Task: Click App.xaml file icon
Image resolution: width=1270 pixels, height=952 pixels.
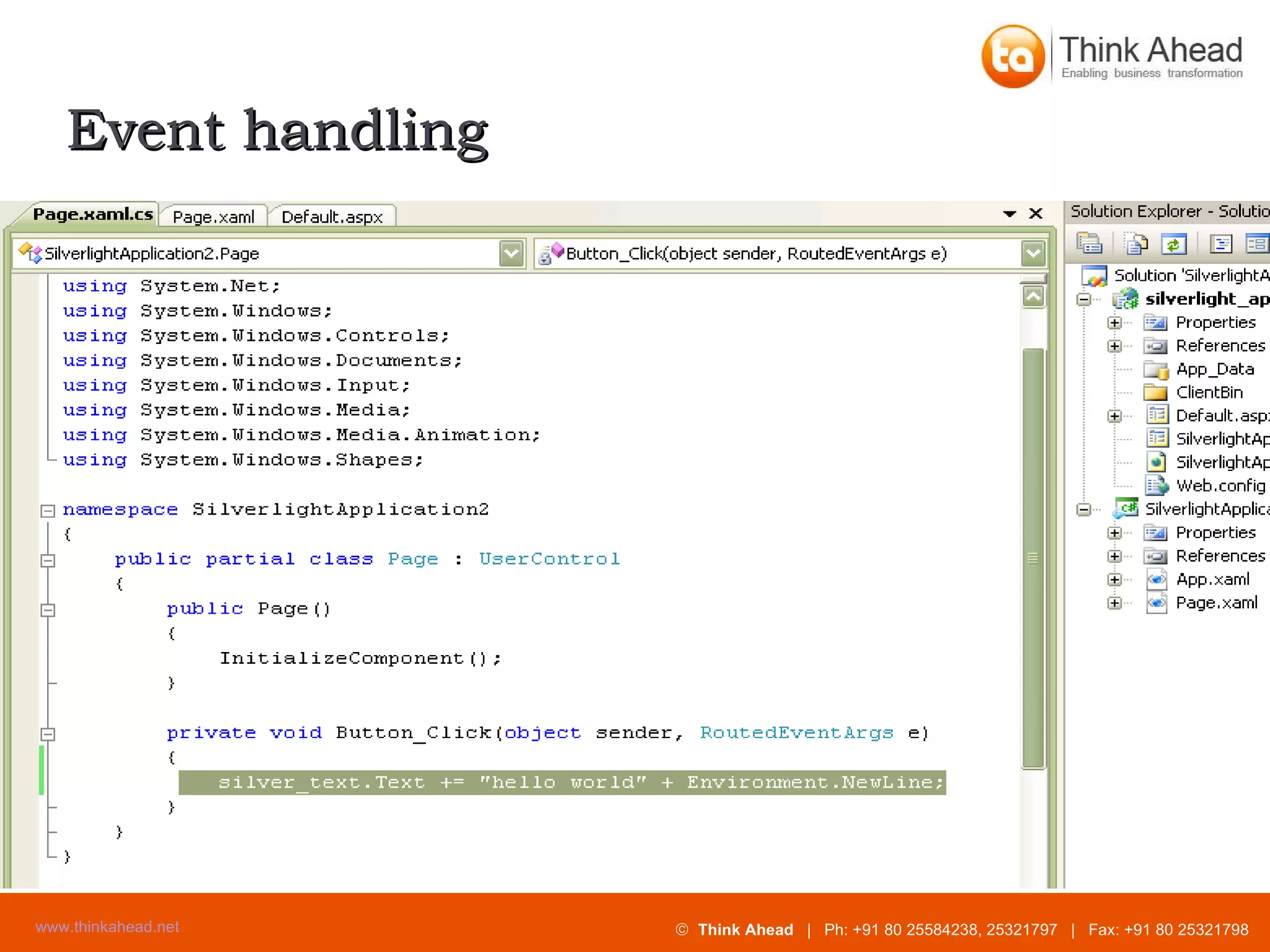Action: point(1157,580)
